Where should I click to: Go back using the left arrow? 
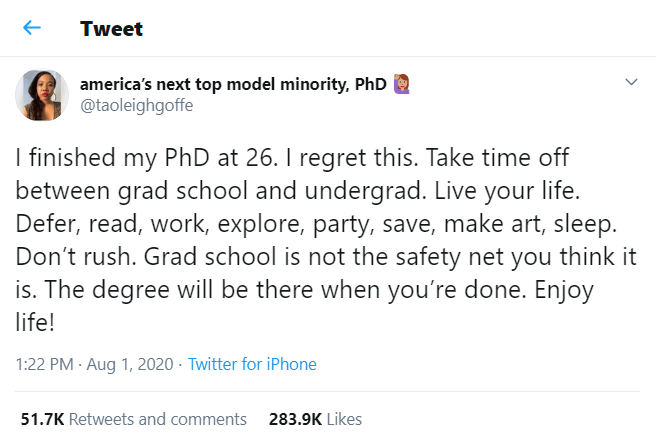32,28
